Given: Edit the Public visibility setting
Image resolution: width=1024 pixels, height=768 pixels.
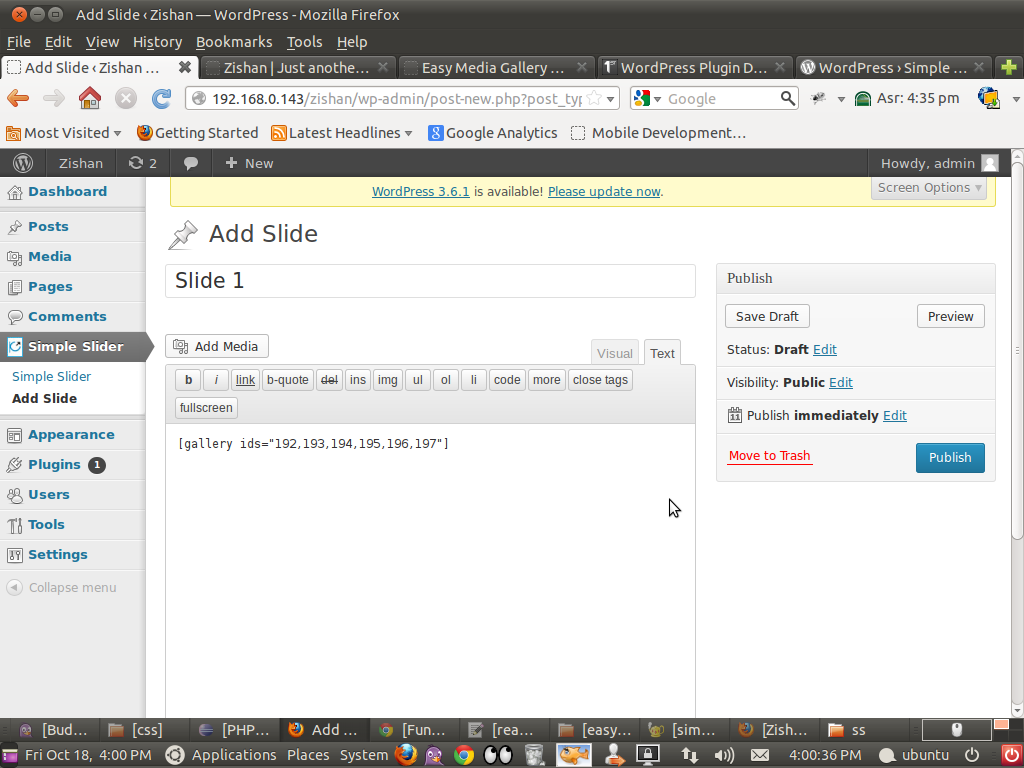Looking at the screenshot, I should click(x=840, y=383).
